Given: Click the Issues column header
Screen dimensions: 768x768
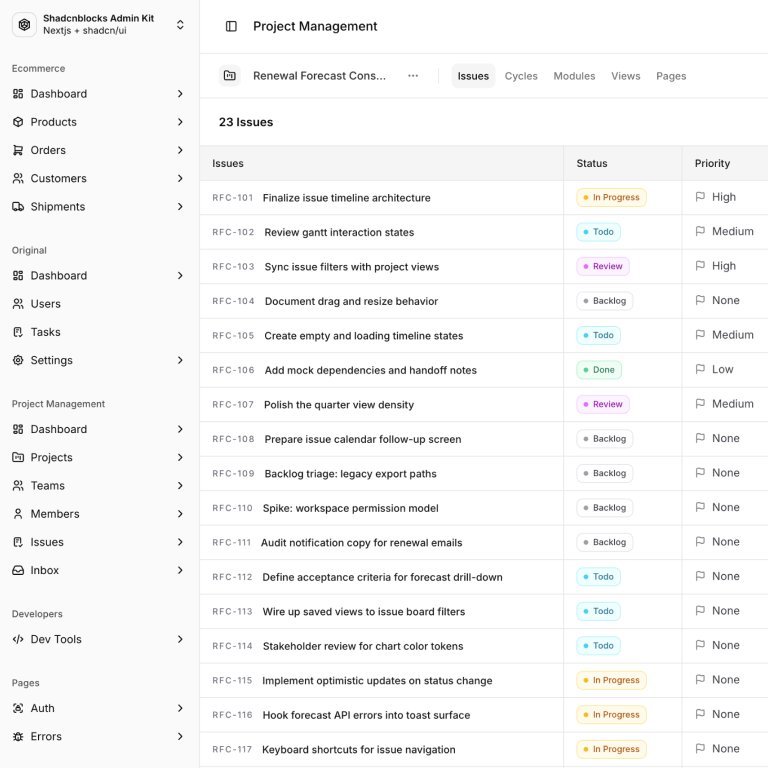Looking at the screenshot, I should (228, 163).
